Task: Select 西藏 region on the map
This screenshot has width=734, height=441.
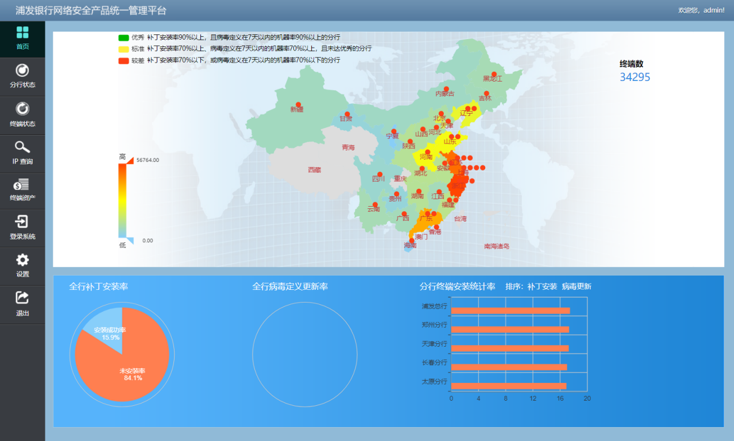Action: (314, 170)
